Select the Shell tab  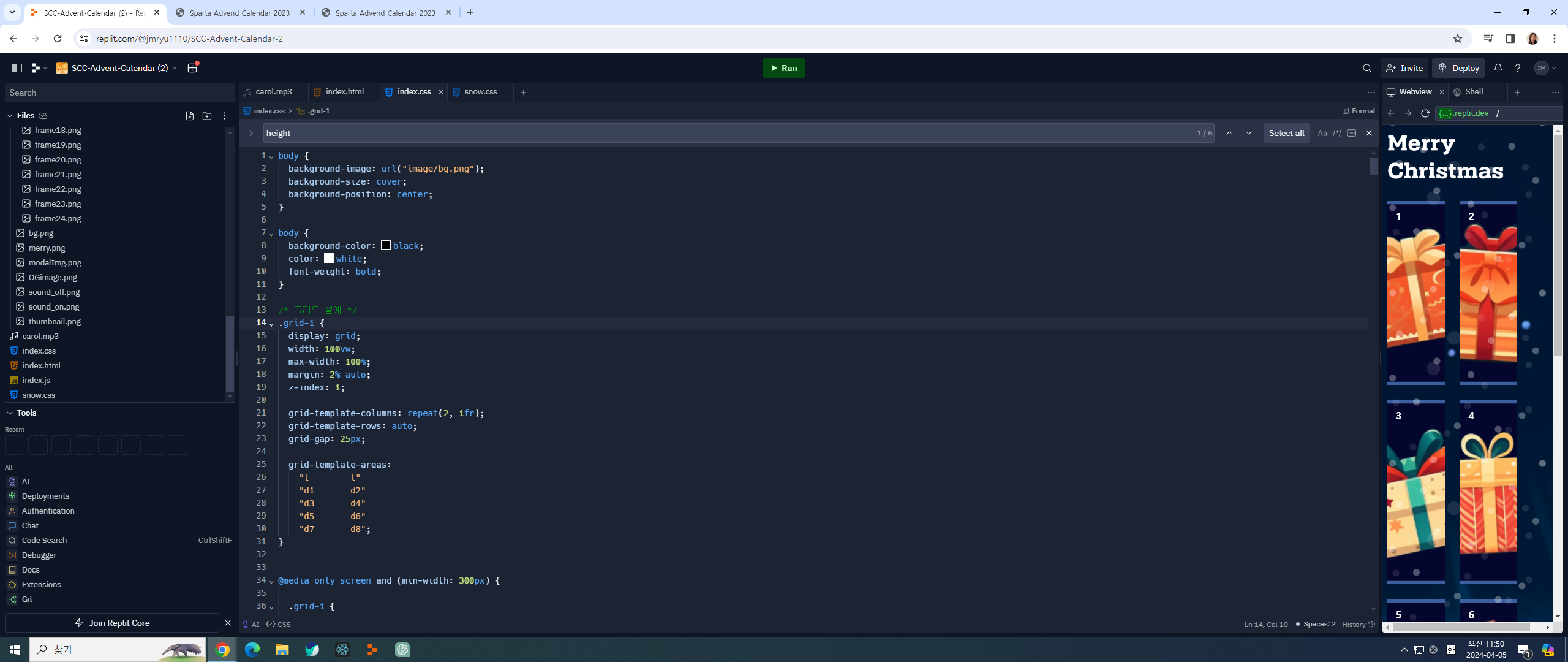[1474, 92]
